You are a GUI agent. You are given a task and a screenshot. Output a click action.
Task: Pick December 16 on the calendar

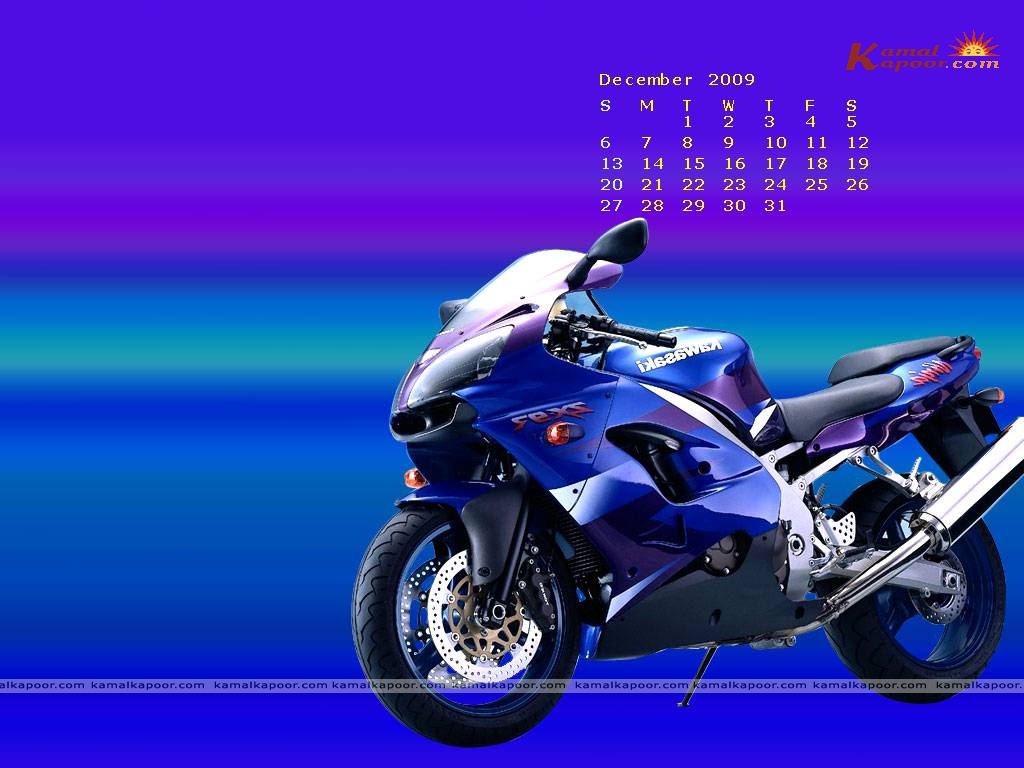735,163
